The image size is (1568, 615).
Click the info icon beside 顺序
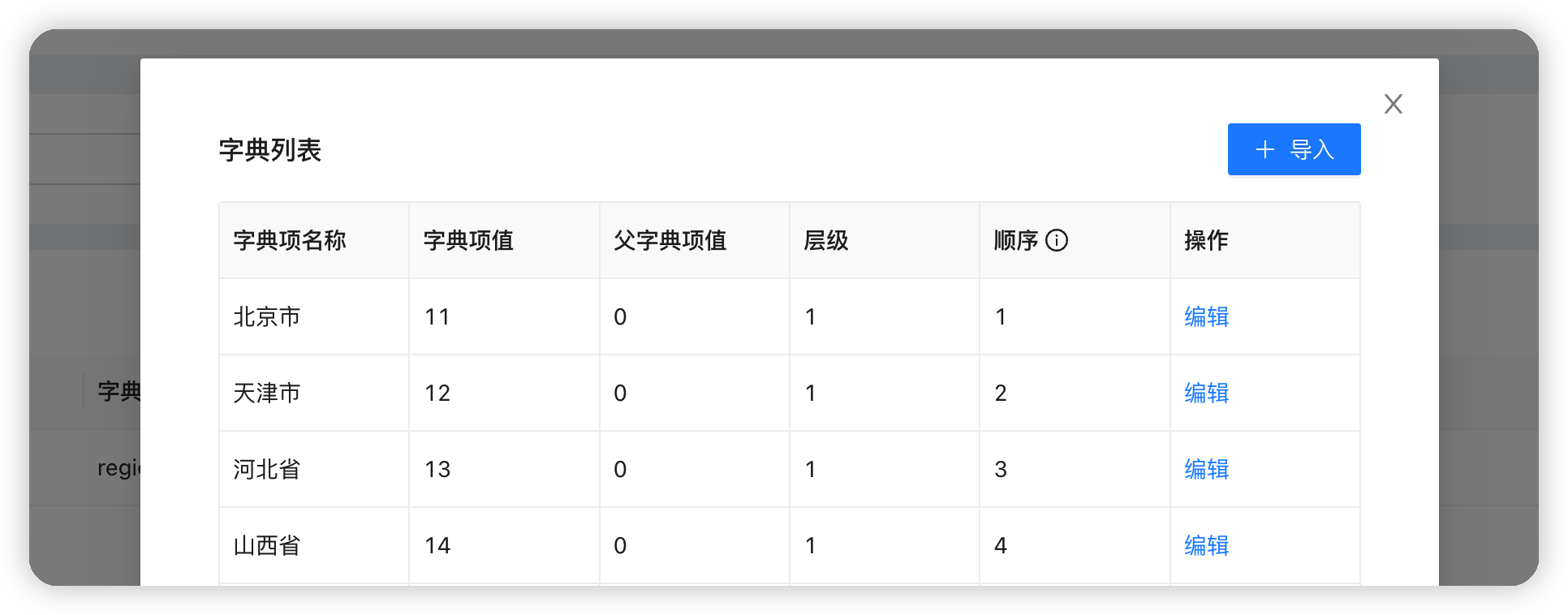coord(1057,240)
